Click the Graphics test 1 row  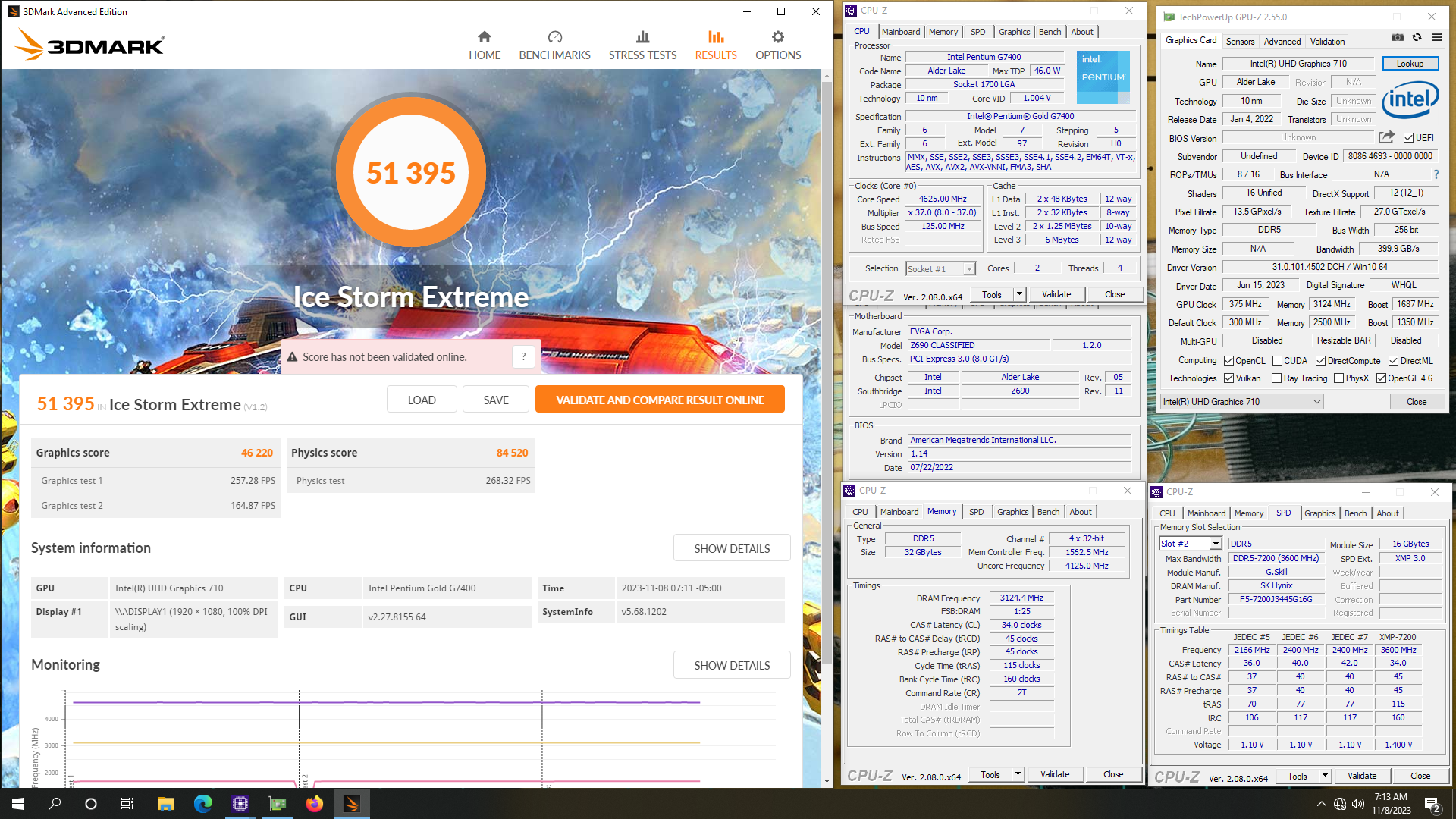155,481
